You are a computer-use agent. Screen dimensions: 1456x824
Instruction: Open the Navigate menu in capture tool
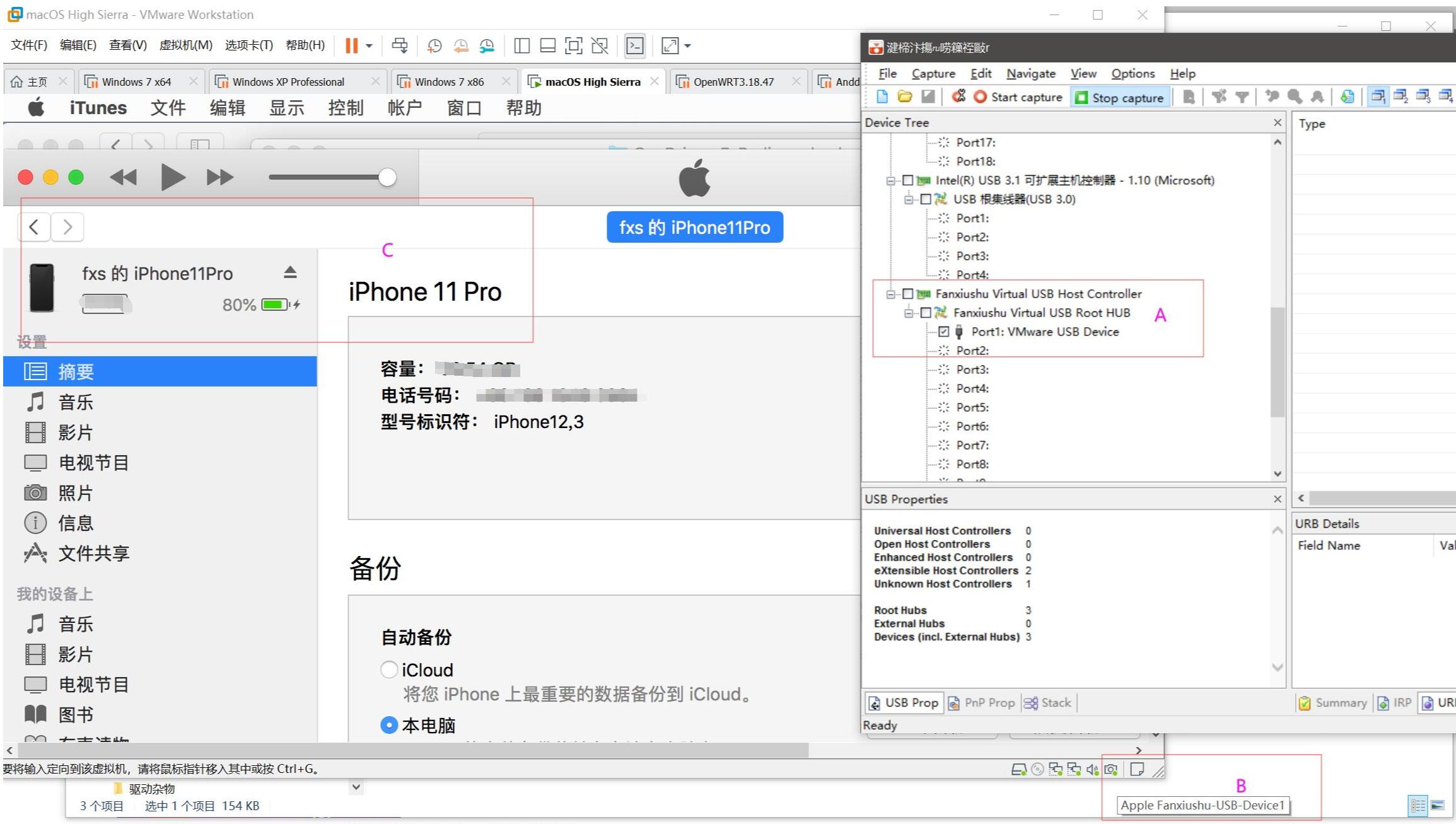pyautogui.click(x=1030, y=73)
